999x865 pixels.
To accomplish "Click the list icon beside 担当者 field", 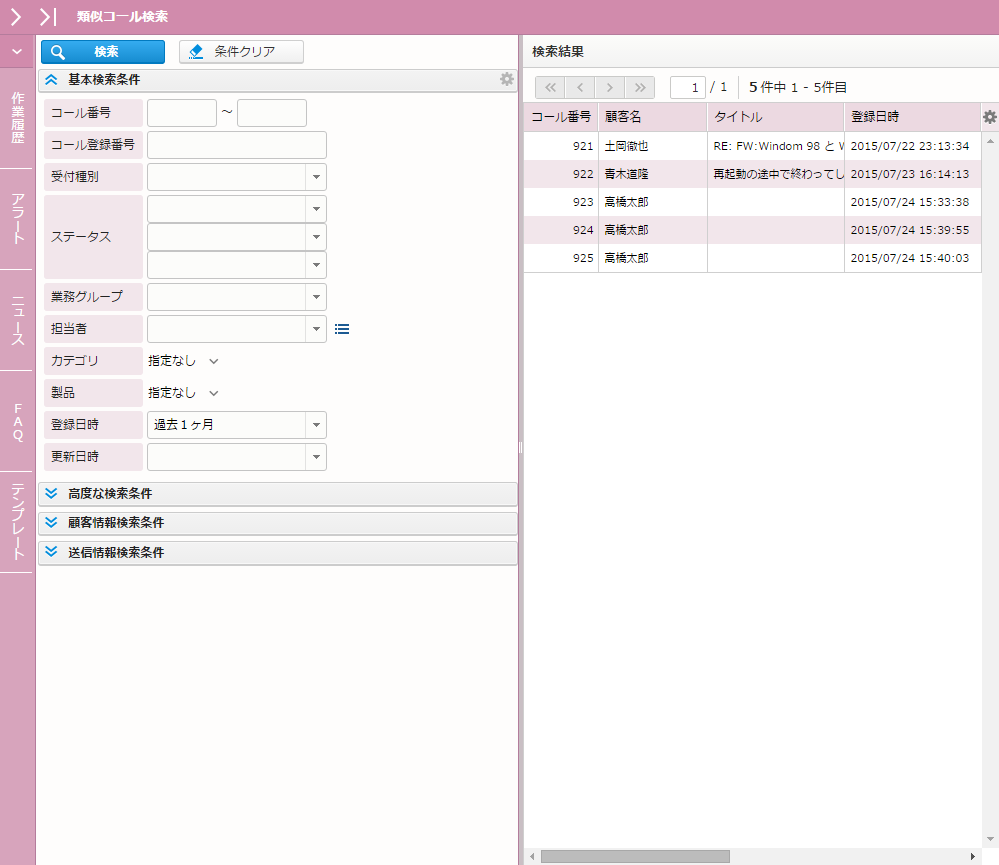I will point(342,328).
